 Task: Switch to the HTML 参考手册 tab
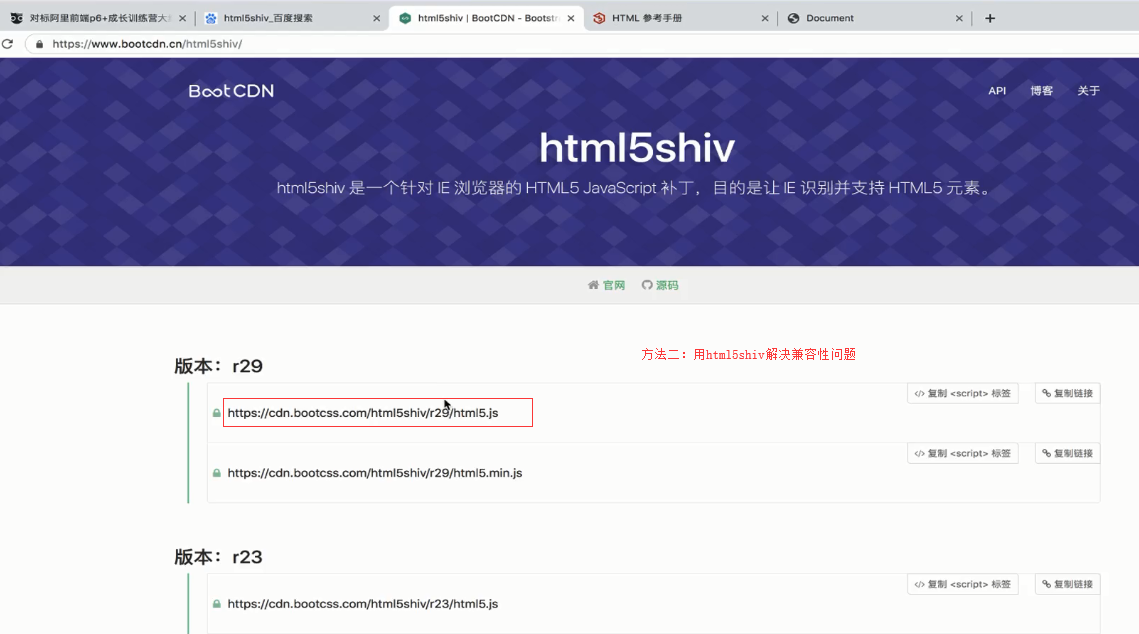pos(681,18)
